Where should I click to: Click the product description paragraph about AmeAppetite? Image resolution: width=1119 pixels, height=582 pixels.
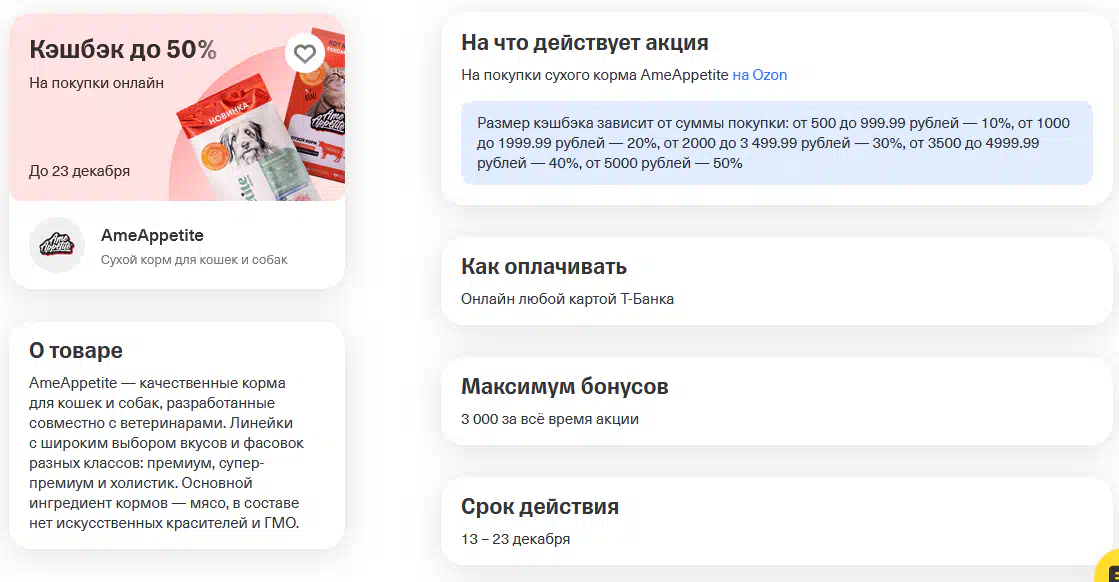(x=166, y=453)
